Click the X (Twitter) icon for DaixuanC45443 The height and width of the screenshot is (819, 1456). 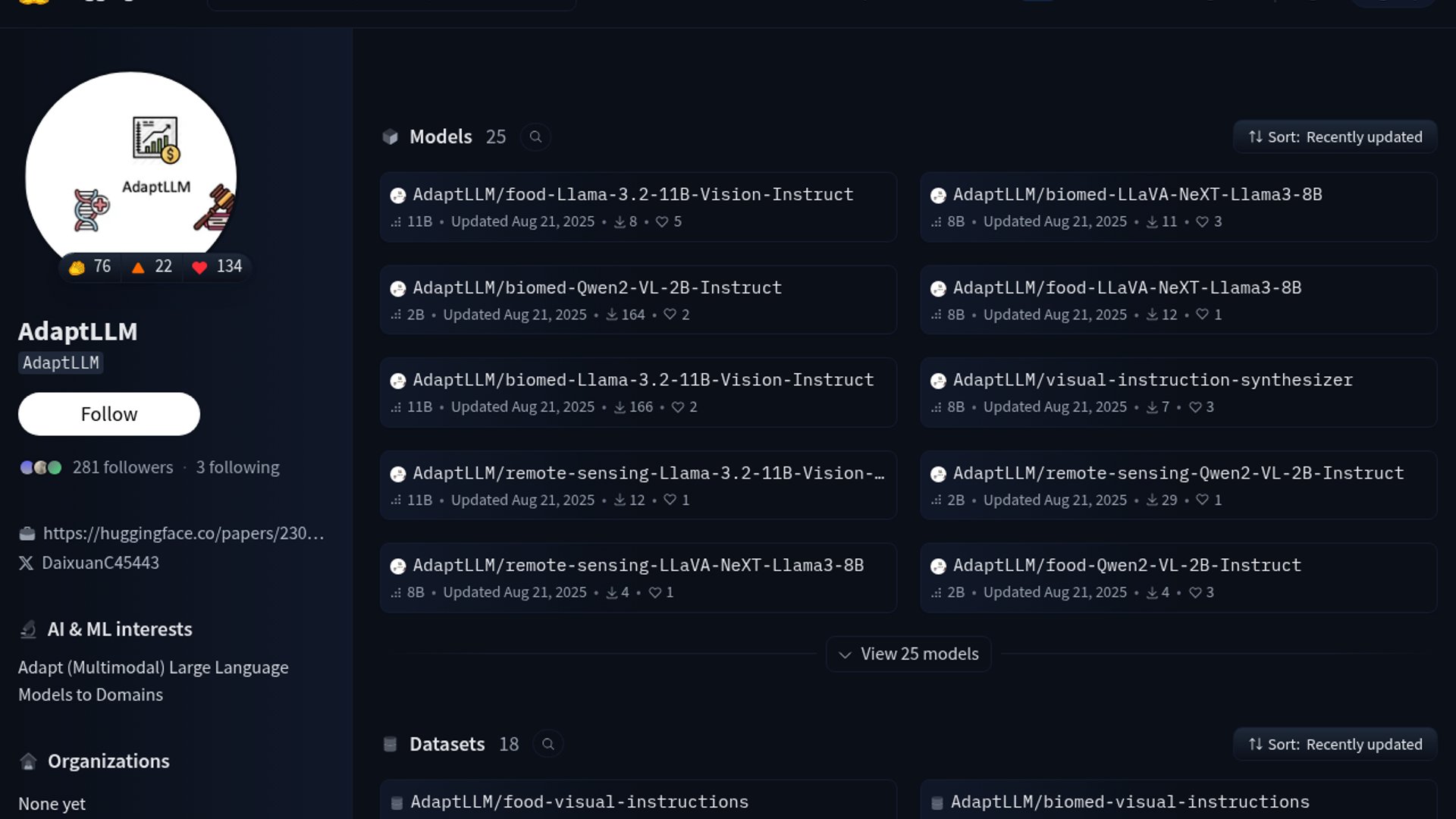26,563
